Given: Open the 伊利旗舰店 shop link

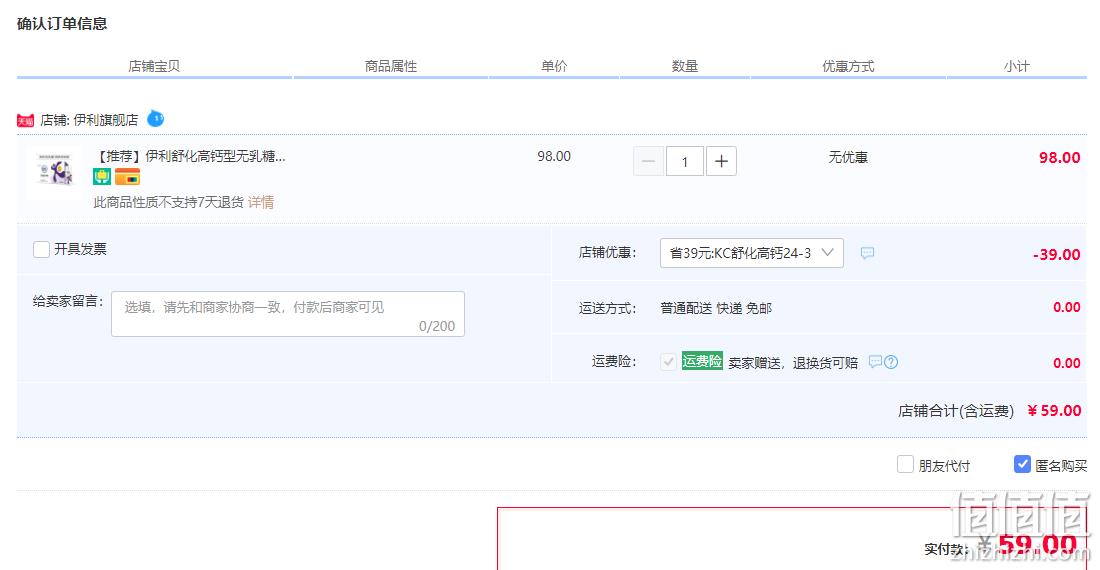Looking at the screenshot, I should (x=106, y=120).
